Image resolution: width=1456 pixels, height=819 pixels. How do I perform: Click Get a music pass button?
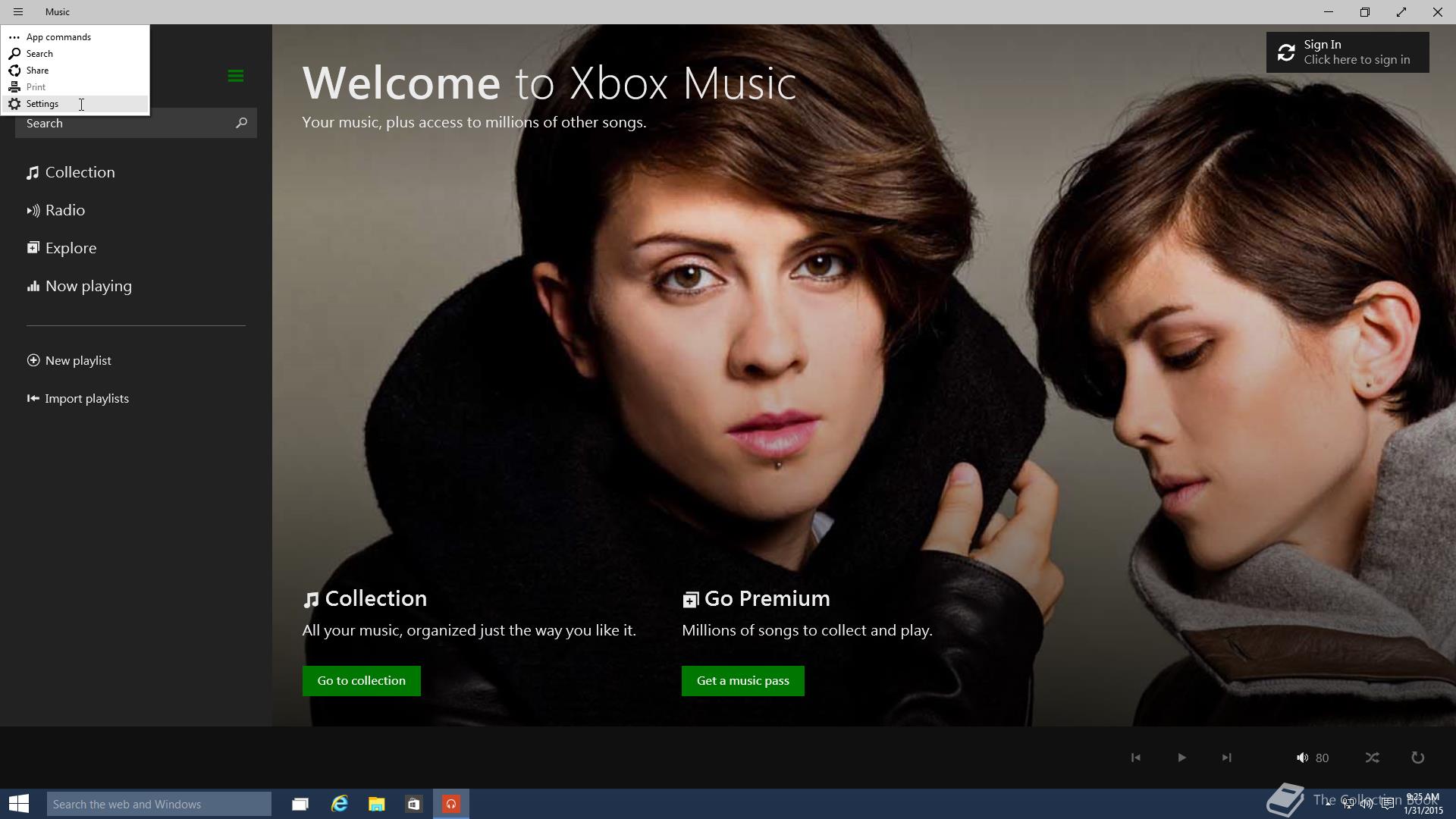coord(743,681)
